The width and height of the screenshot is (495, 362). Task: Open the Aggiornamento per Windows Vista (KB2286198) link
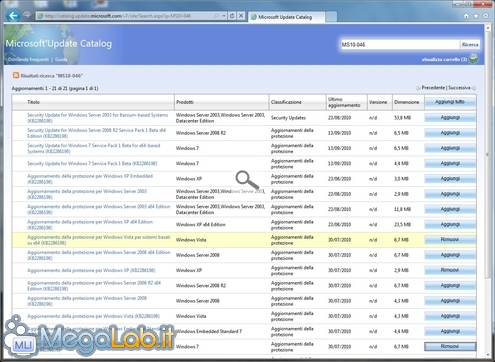tap(93, 316)
